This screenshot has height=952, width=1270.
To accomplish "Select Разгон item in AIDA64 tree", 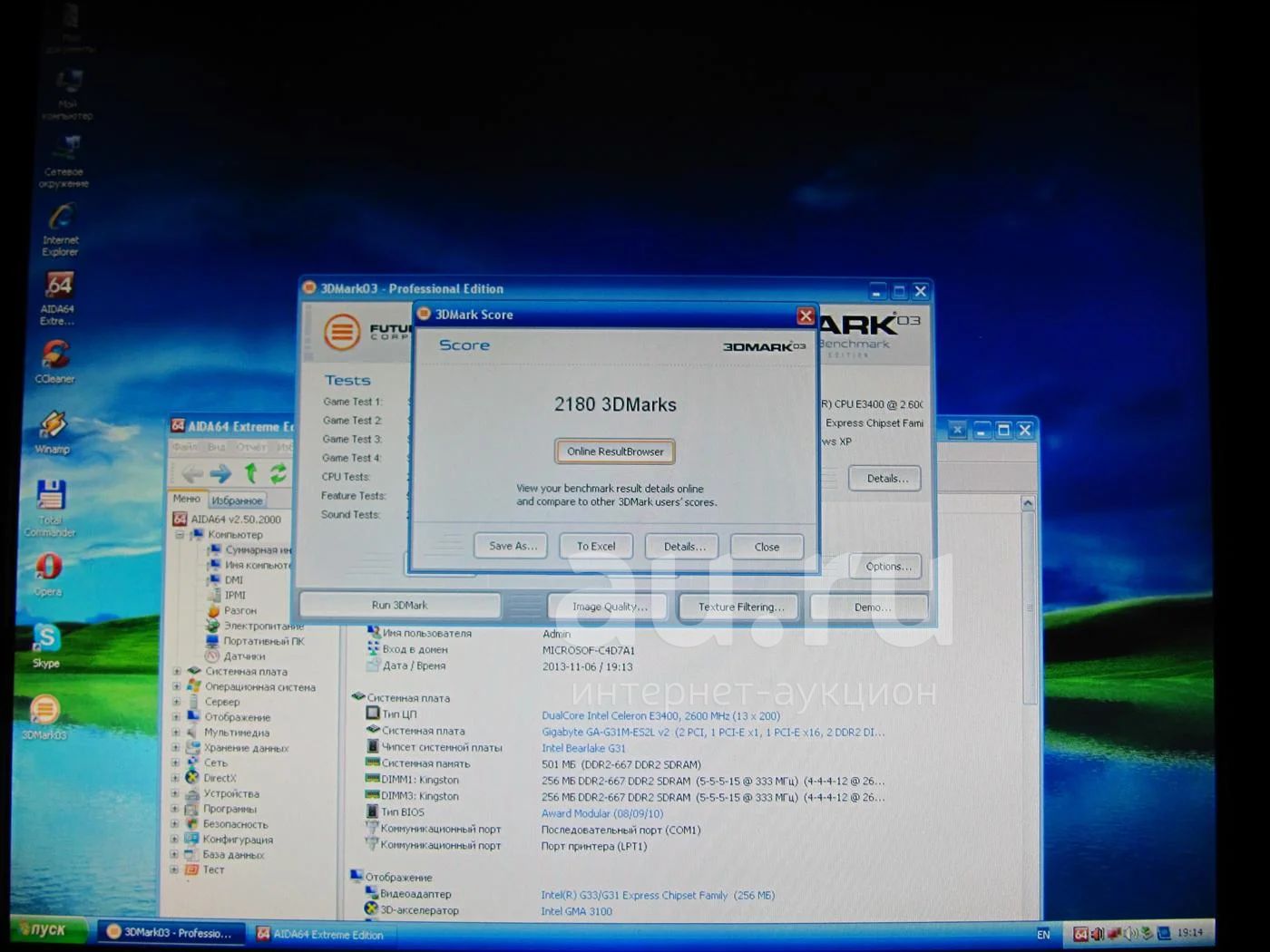I will (x=231, y=611).
